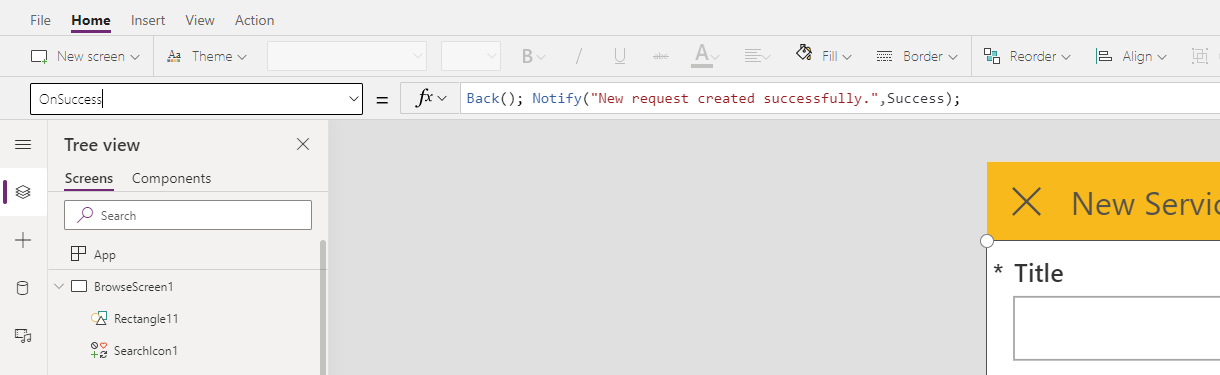The image size is (1220, 375).
Task: Click the Strikethrough formatting icon
Action: (x=660, y=56)
